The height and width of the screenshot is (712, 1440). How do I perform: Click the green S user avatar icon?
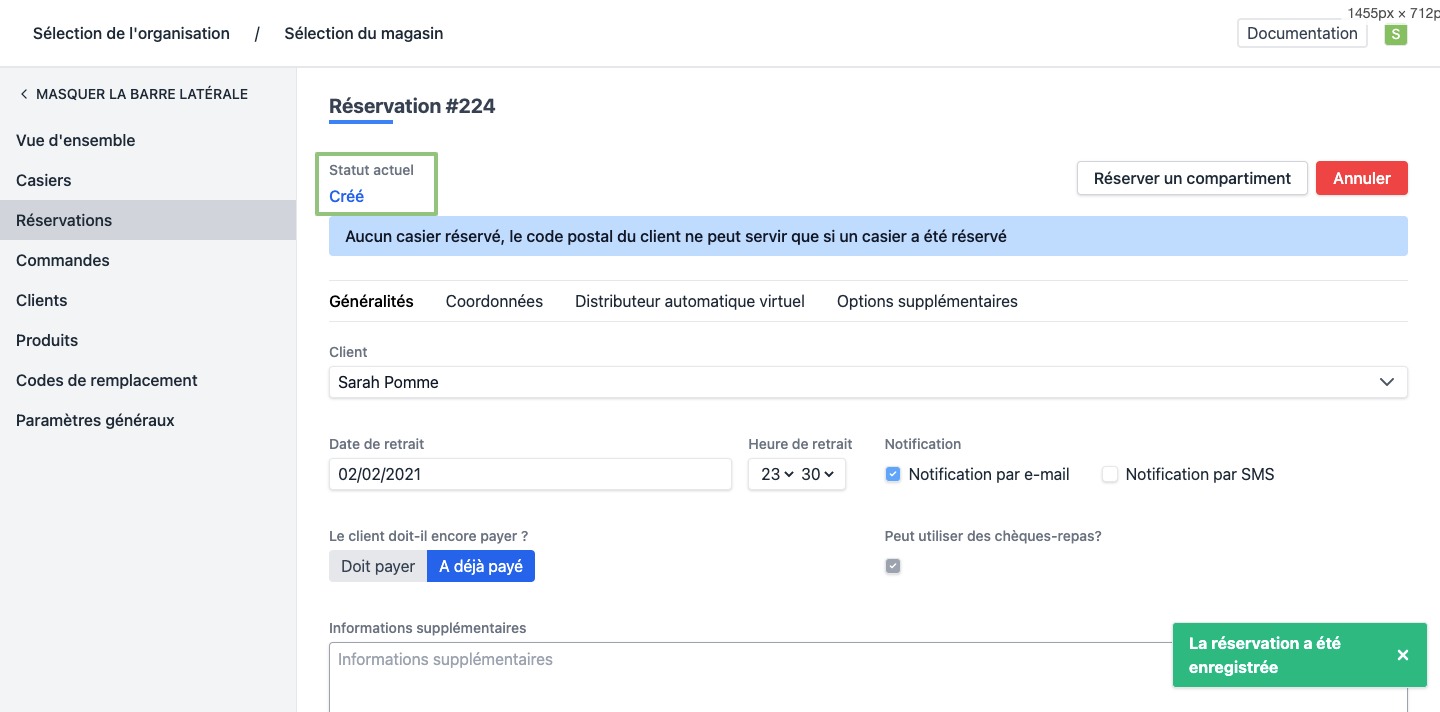click(1395, 35)
